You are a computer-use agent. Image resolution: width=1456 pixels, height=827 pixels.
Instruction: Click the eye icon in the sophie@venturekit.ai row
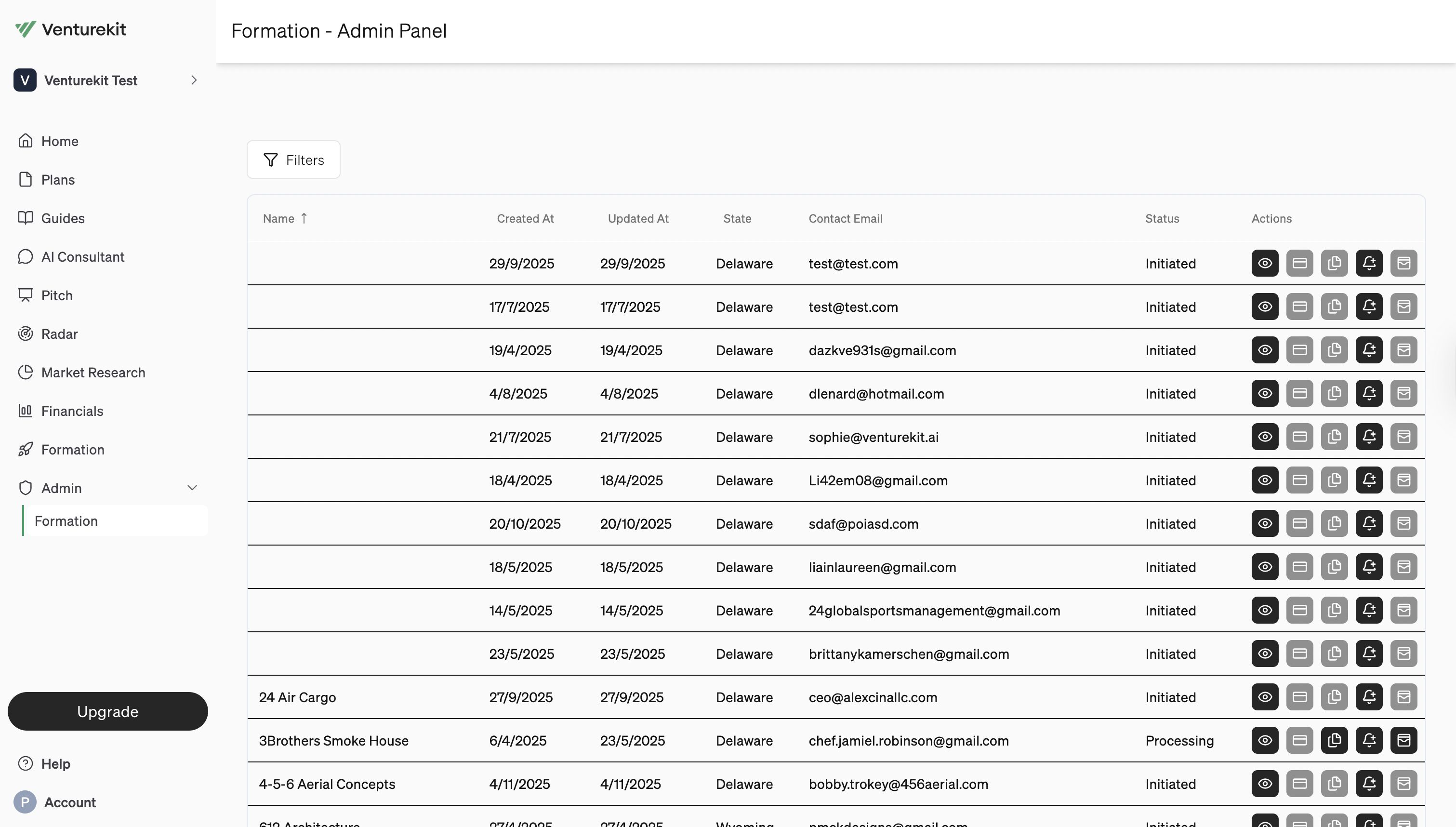(1265, 437)
